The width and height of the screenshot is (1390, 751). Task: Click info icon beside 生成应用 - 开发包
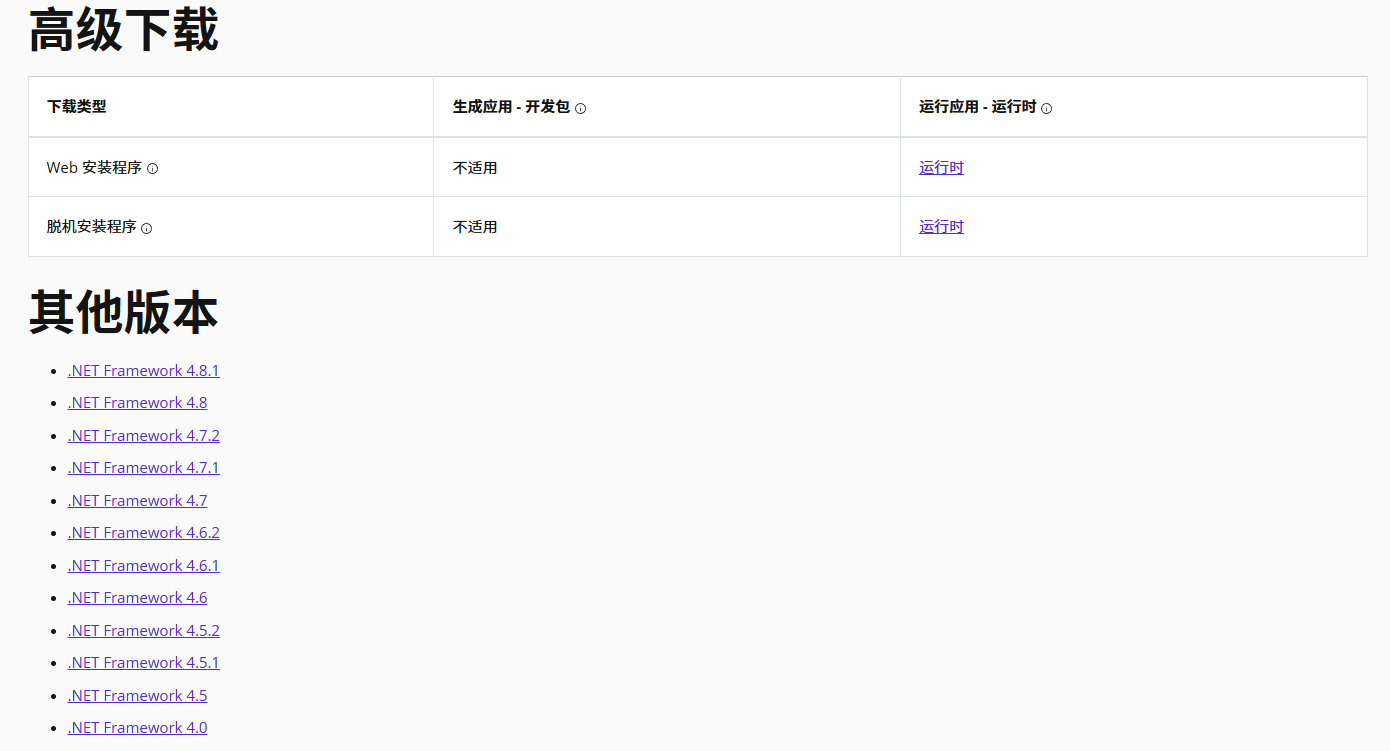point(580,108)
